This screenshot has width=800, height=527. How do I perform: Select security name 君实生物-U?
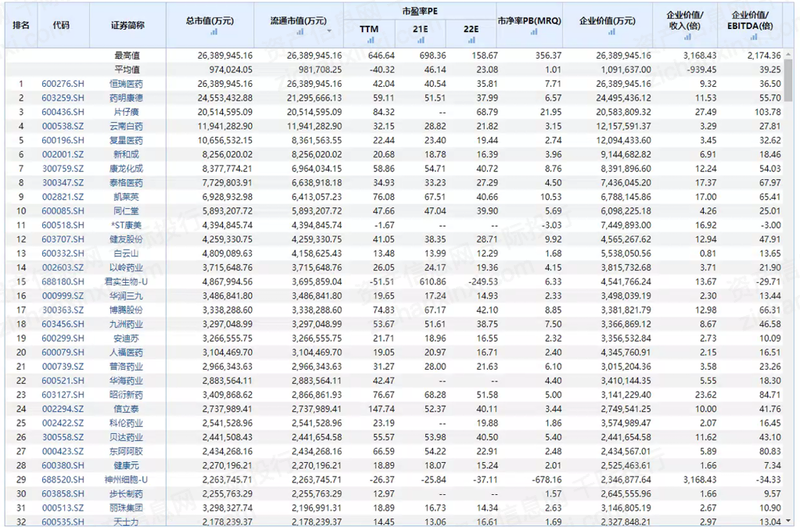126,282
